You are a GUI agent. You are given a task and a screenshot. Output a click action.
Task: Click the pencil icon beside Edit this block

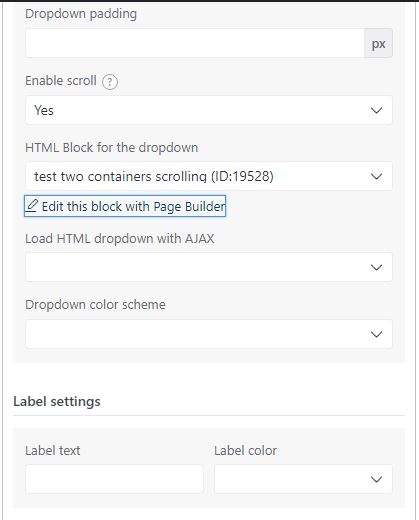(x=32, y=206)
